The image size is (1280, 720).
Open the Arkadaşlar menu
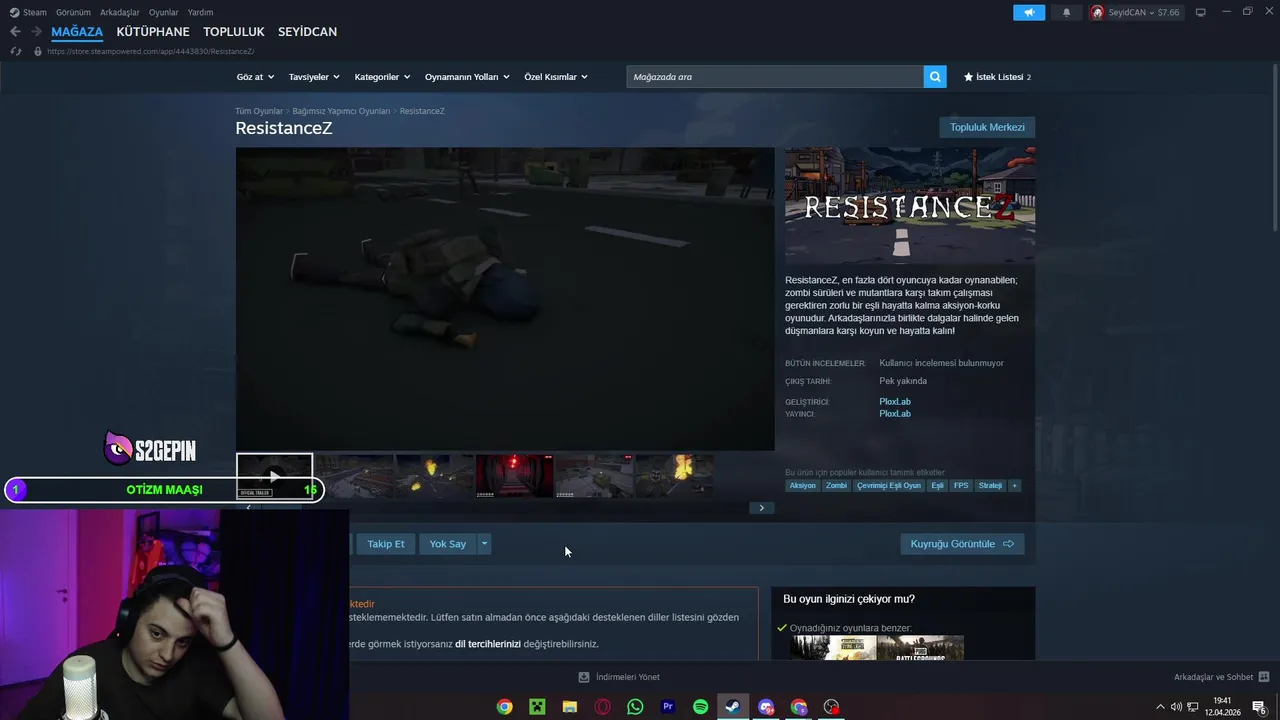pyautogui.click(x=120, y=12)
